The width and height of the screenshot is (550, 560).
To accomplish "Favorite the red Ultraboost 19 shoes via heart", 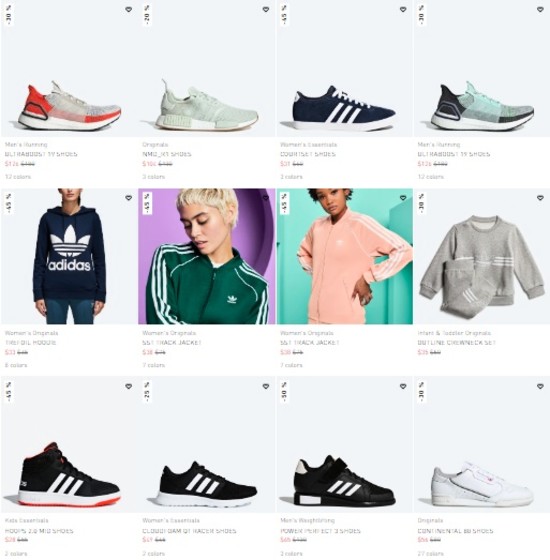I will click(129, 10).
